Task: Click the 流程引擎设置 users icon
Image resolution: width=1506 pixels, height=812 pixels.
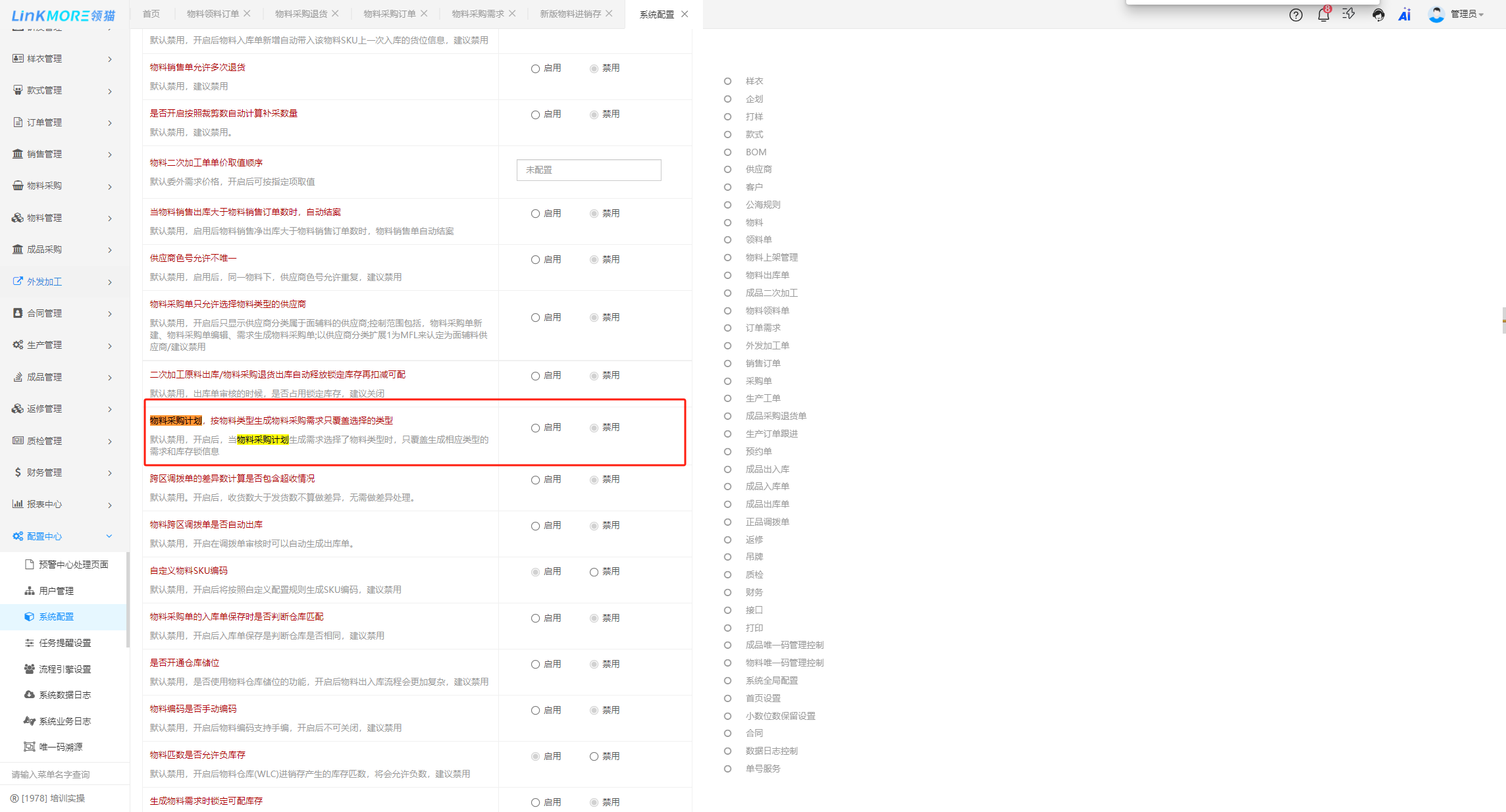Action: [x=30, y=669]
